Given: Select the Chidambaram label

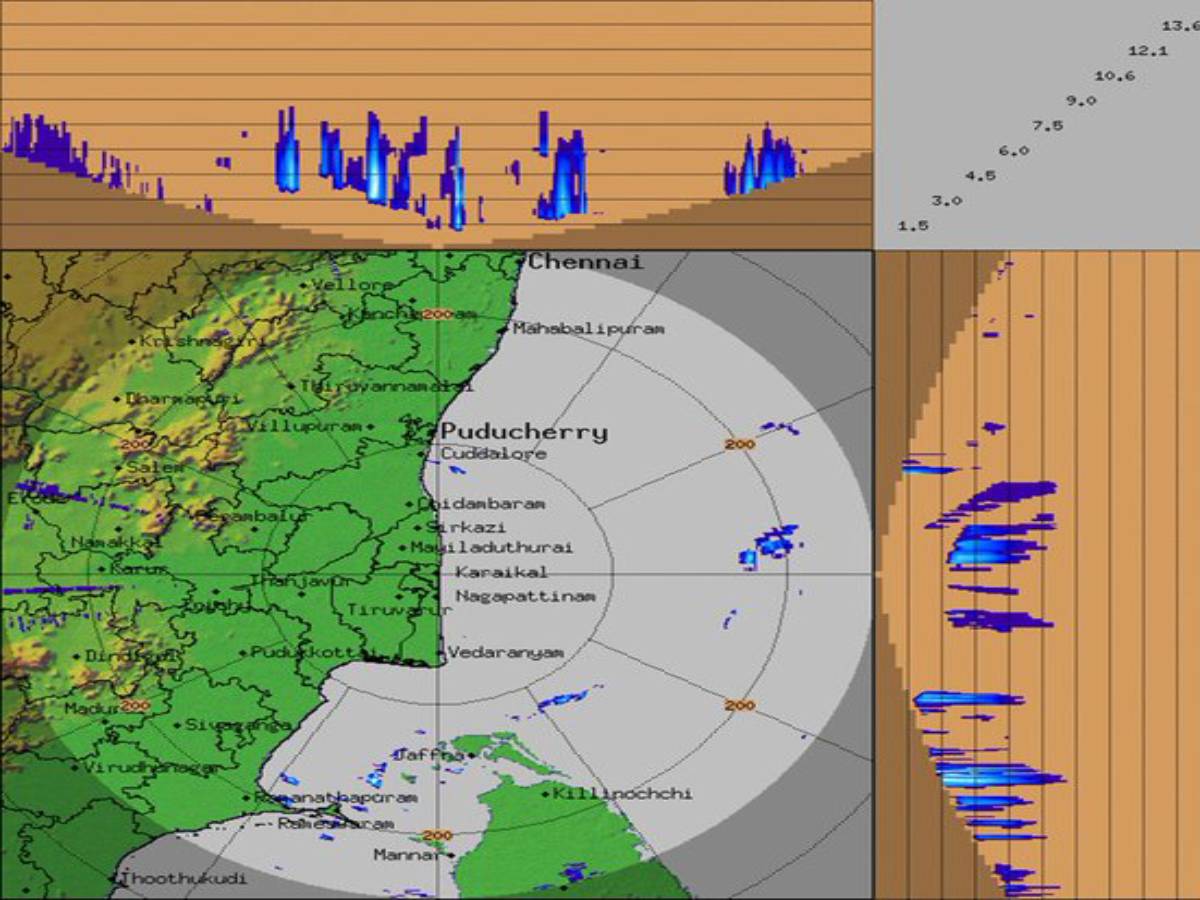Looking at the screenshot, I should pos(481,504).
